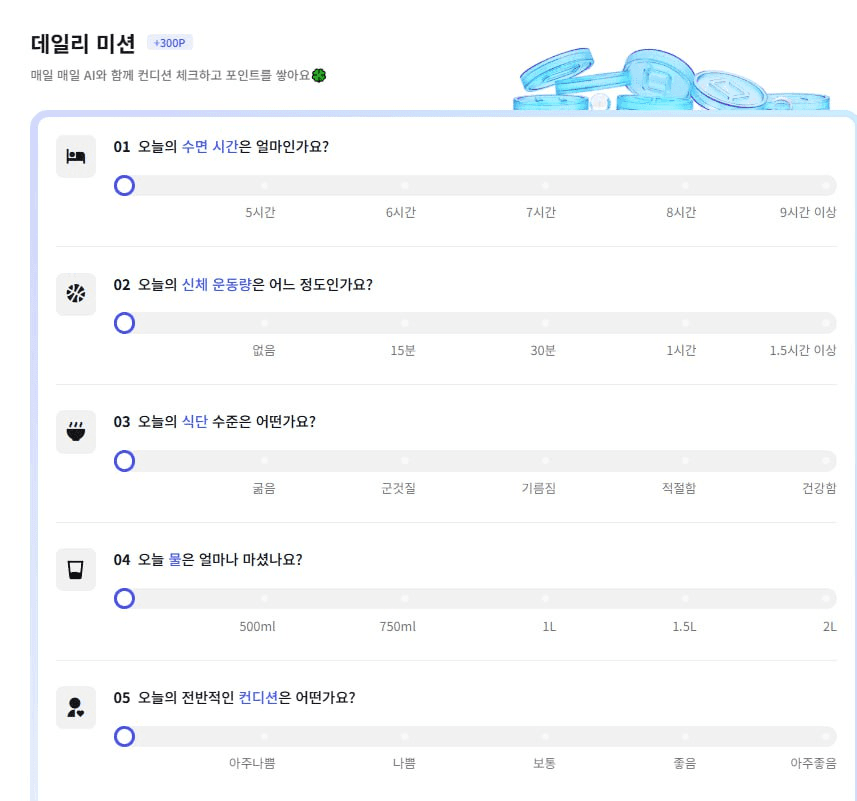Click the person-heart condition icon
This screenshot has width=857, height=801.
(76, 708)
